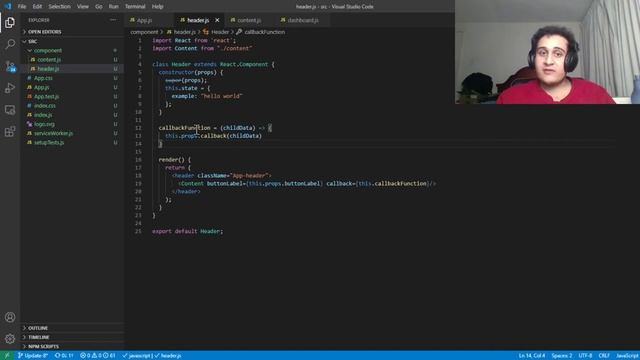
Task: Open Explorer panel more actions ellipsis
Action: (x=113, y=20)
